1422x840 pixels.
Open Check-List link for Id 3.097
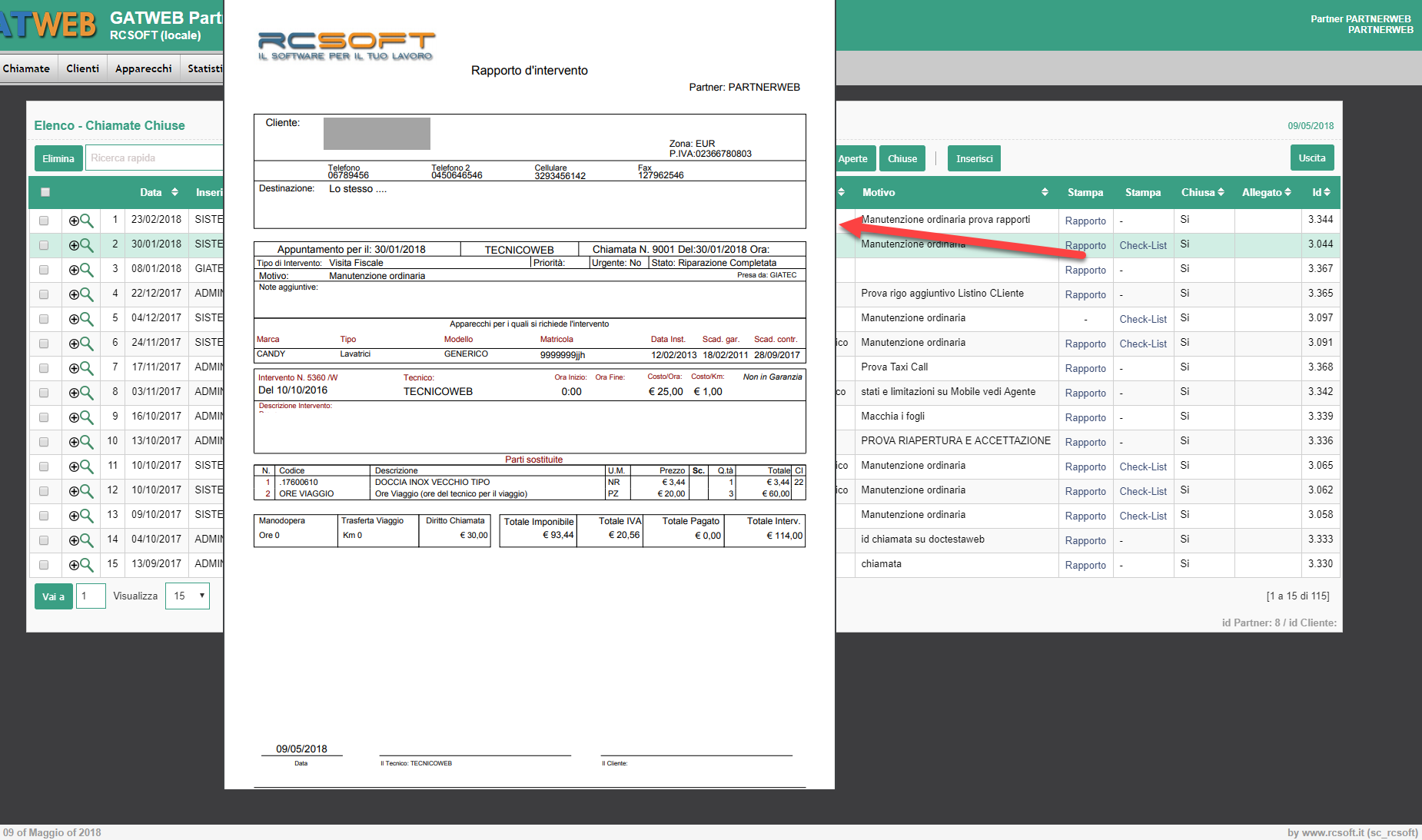click(1143, 319)
